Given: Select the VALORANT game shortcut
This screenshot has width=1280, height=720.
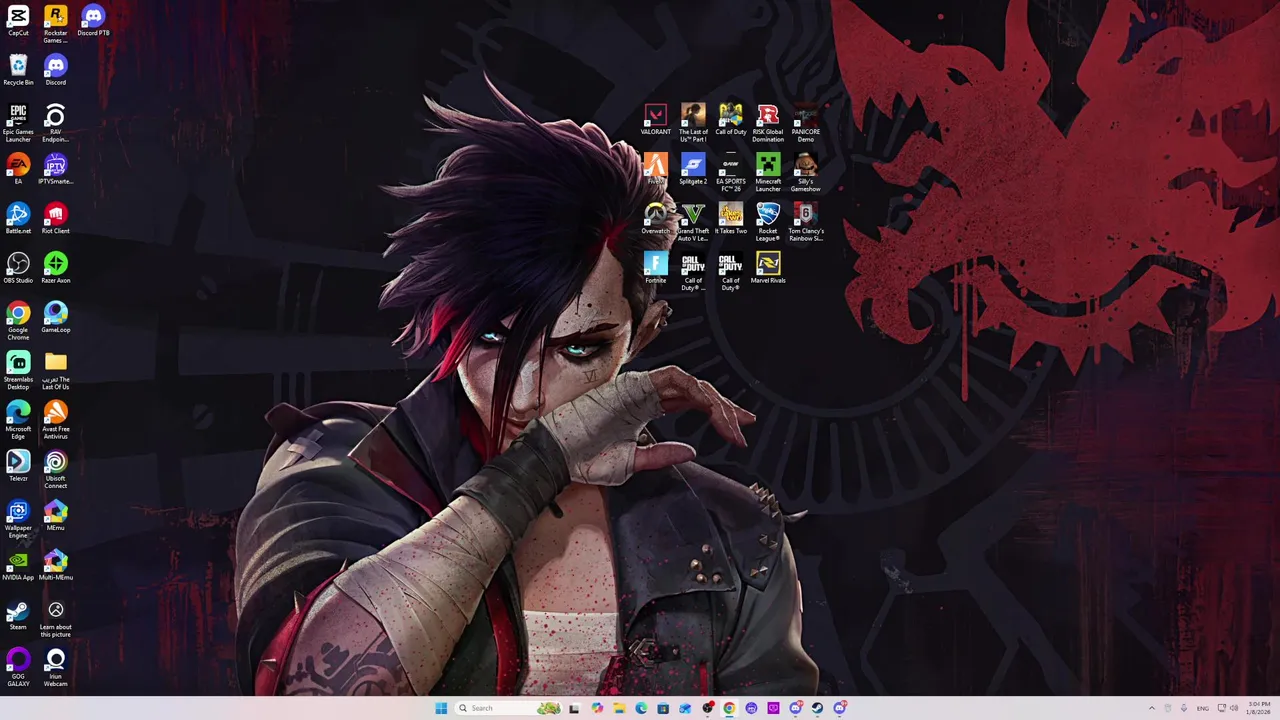Looking at the screenshot, I should (x=656, y=119).
